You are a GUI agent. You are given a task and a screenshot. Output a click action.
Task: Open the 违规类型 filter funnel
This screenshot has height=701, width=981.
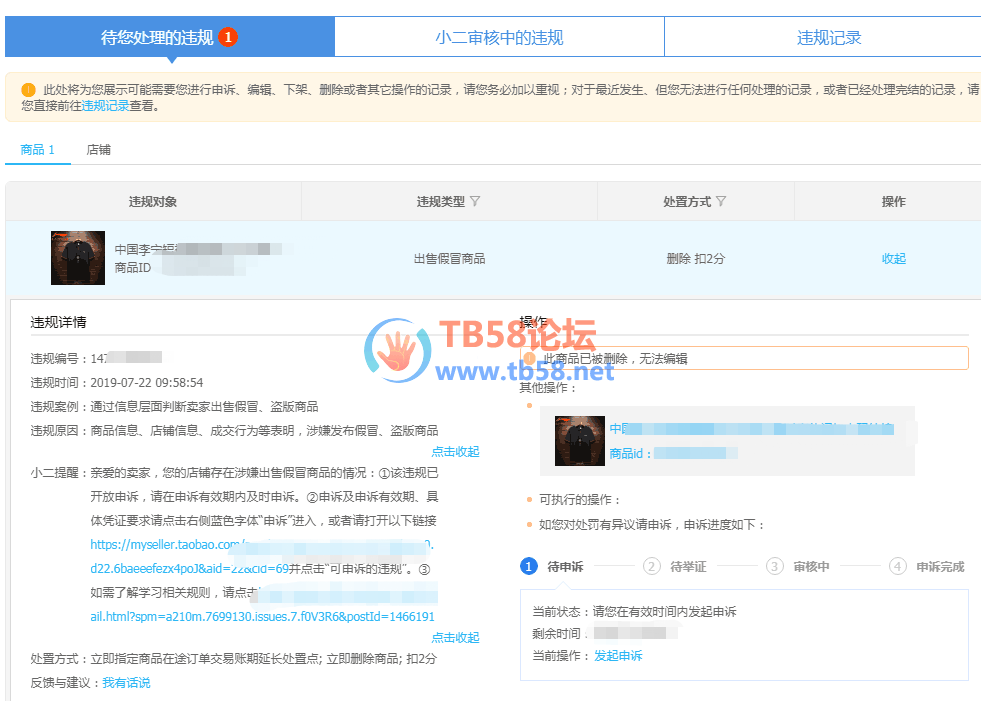(x=475, y=201)
